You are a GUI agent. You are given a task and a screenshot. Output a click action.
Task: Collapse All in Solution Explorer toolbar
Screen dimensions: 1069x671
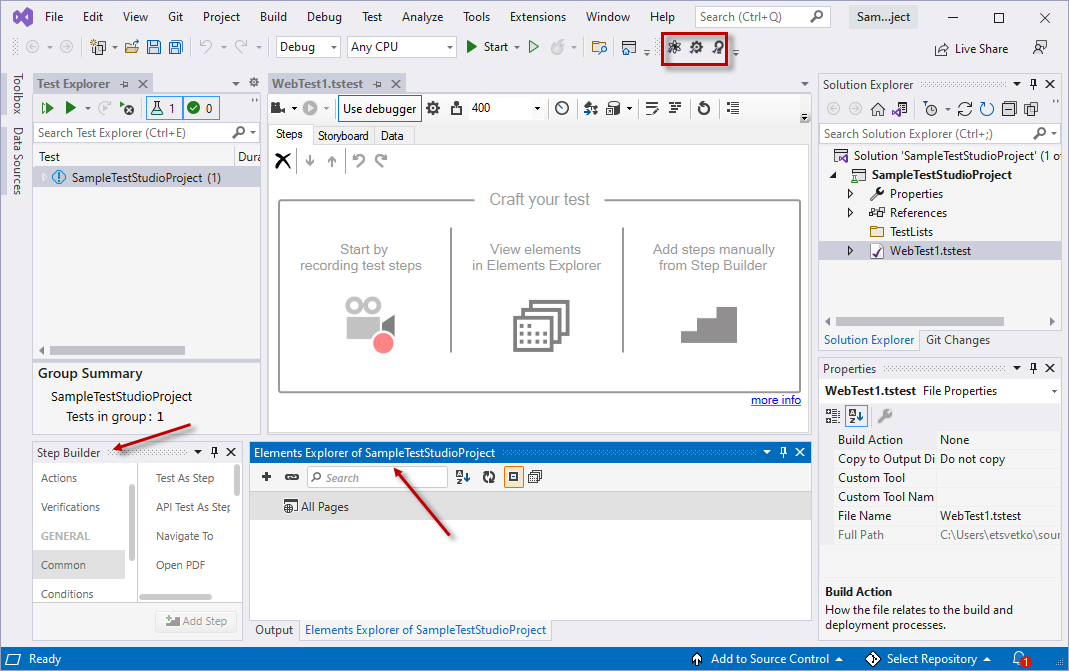pos(1010,109)
